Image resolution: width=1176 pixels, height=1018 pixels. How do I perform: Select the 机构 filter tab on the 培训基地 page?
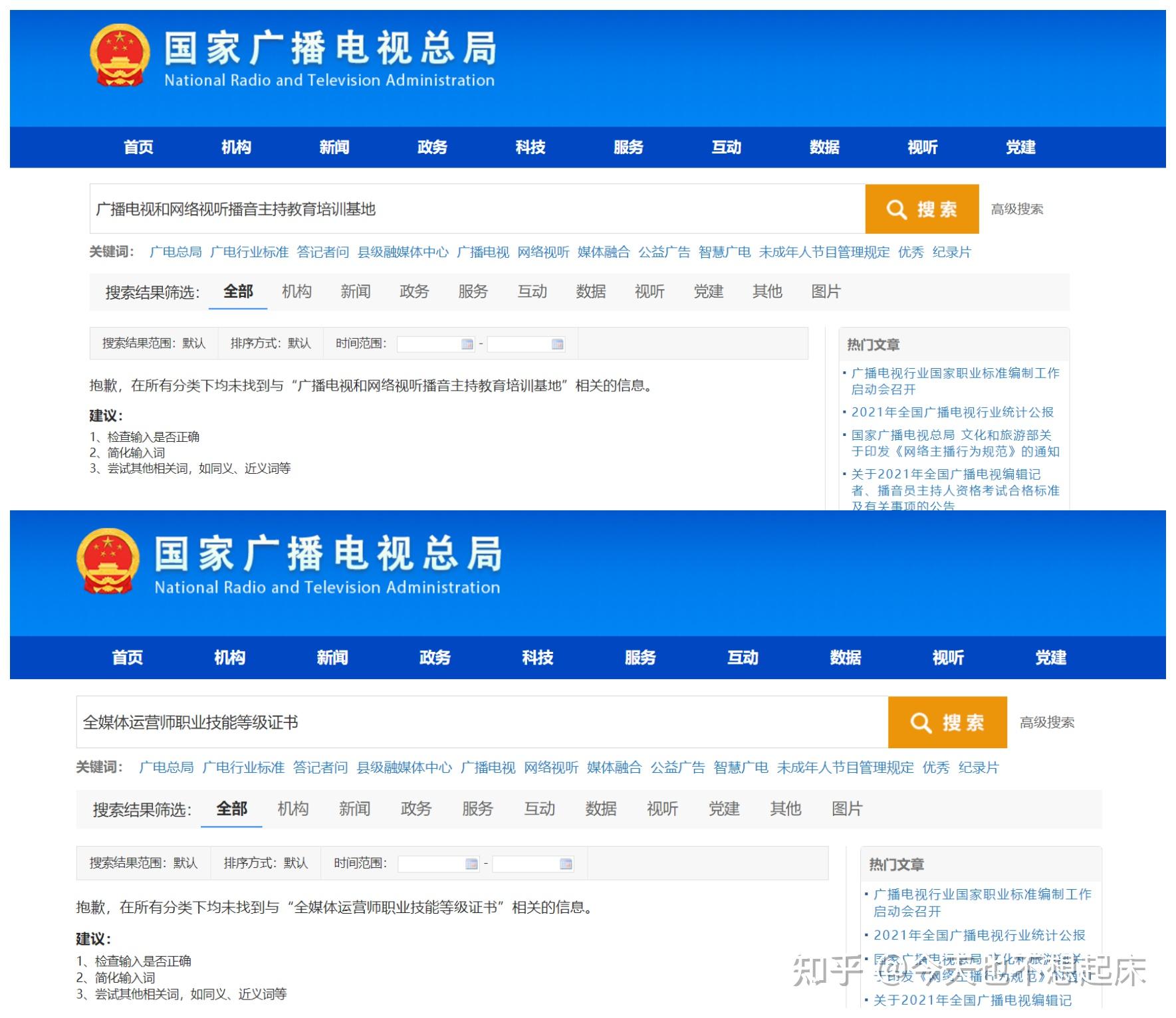point(297,292)
